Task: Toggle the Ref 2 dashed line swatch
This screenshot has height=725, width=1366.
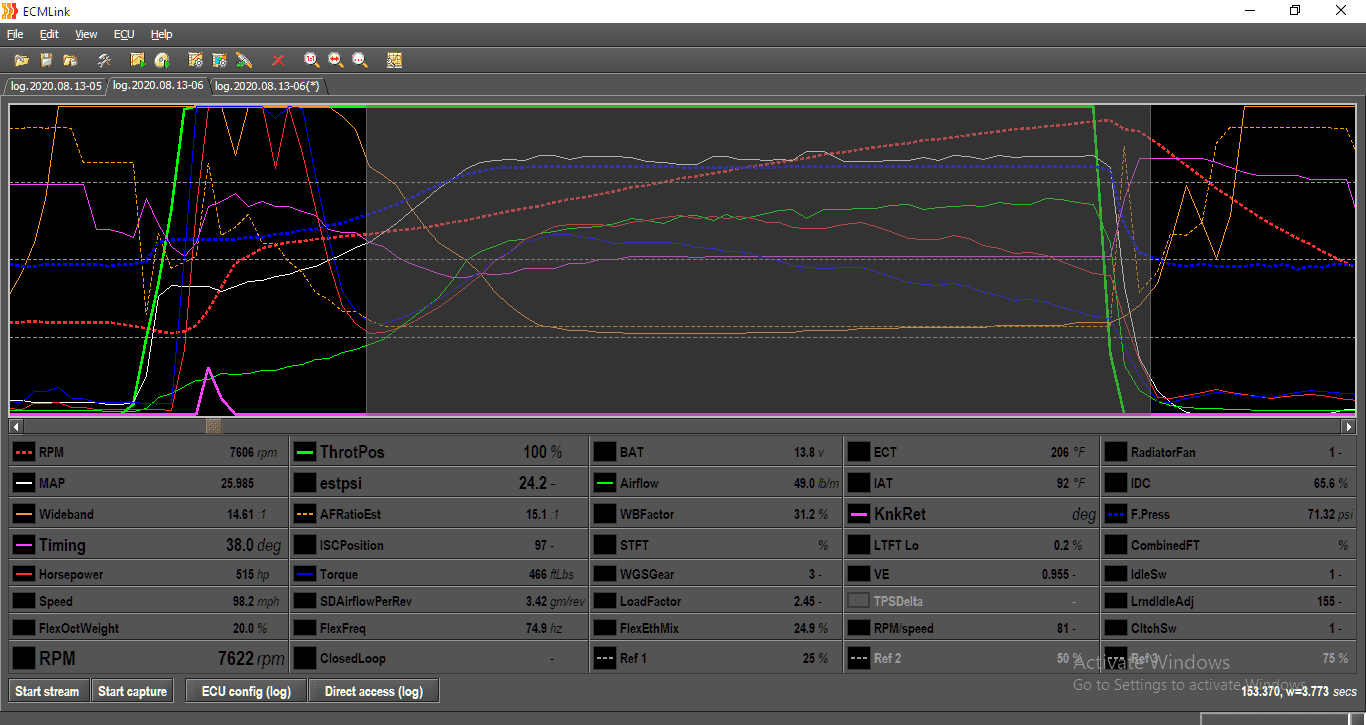Action: click(858, 658)
